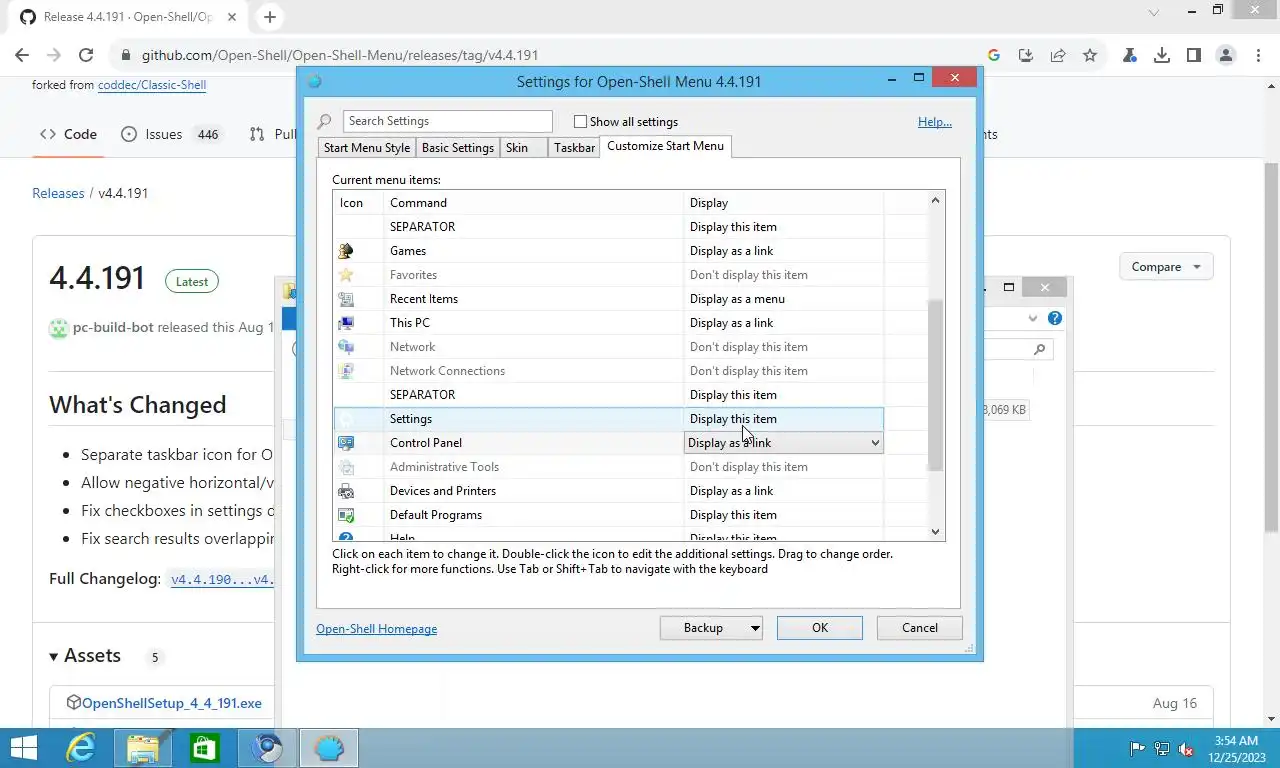
Task: Open a new Chrome tab
Action: pos(270,17)
